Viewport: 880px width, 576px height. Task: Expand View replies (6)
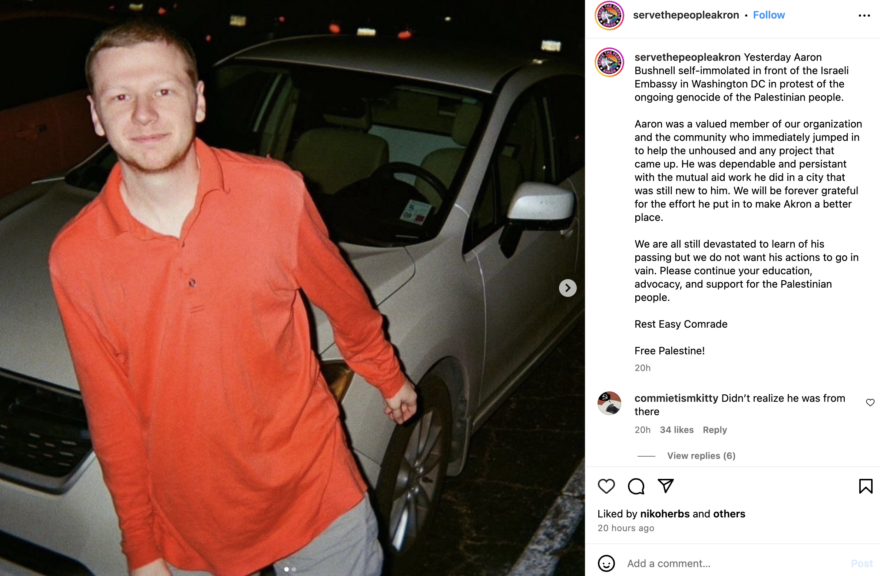tap(701, 456)
